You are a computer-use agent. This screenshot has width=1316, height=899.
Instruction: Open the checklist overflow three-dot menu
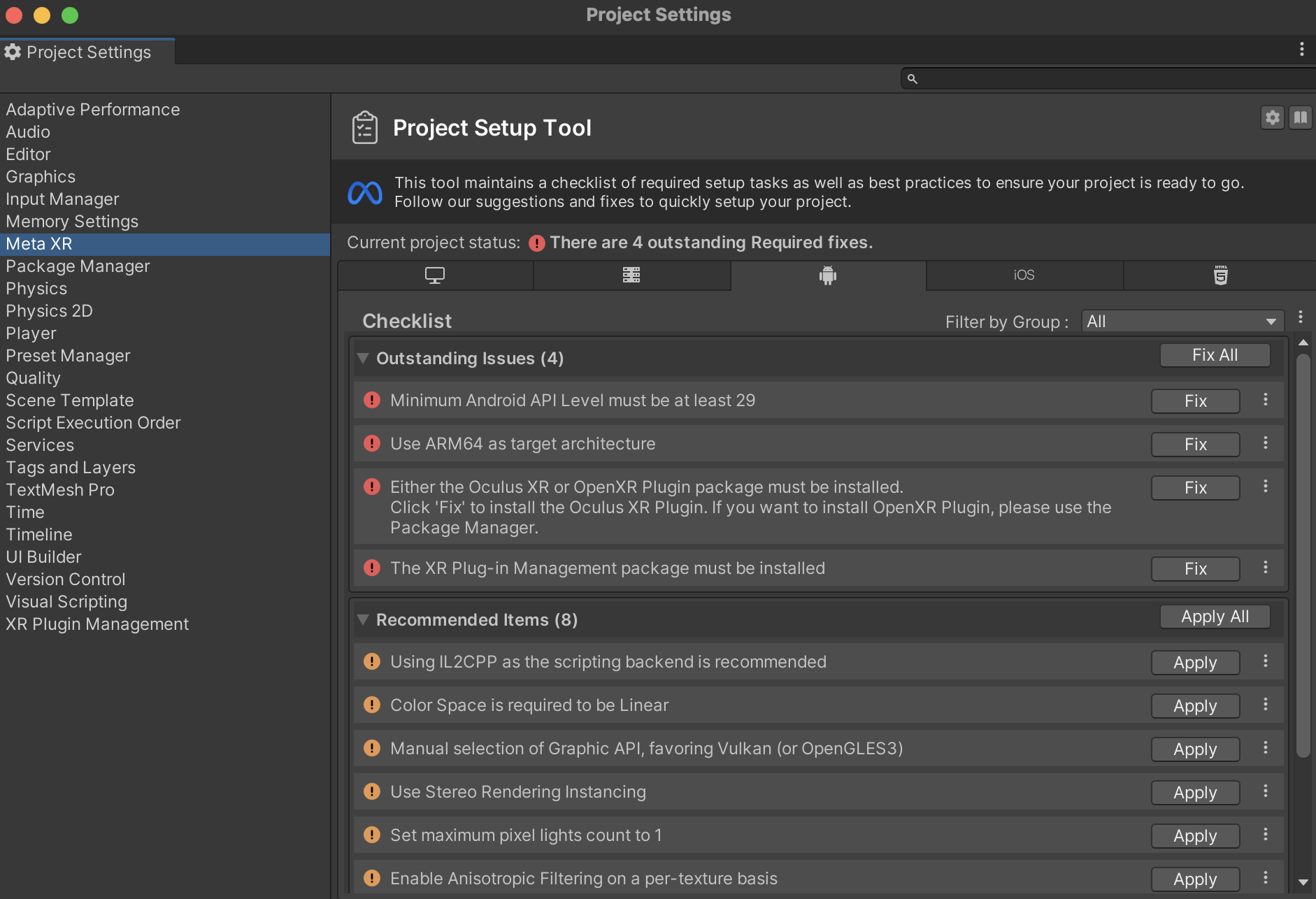pos(1300,317)
